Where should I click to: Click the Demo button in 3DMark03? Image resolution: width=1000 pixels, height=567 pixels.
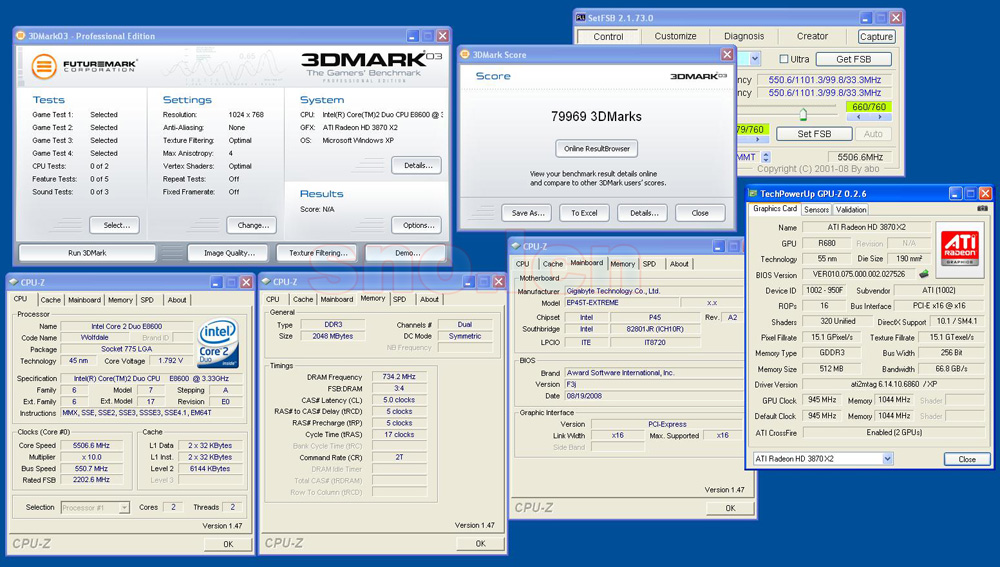[x=406, y=253]
